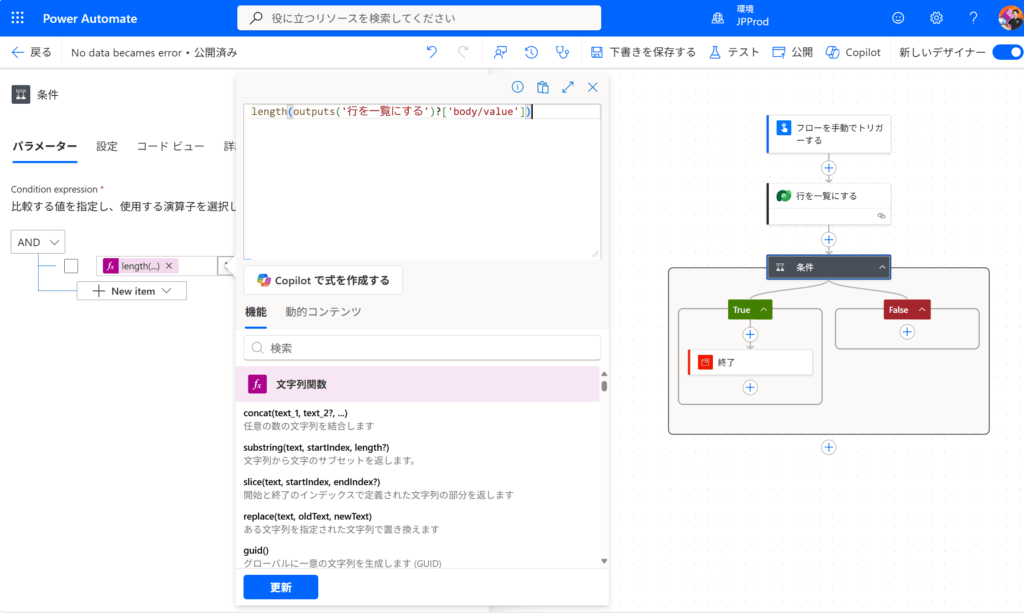Open the flow checker stethoscope icon
This screenshot has width=1024, height=613.
563,52
